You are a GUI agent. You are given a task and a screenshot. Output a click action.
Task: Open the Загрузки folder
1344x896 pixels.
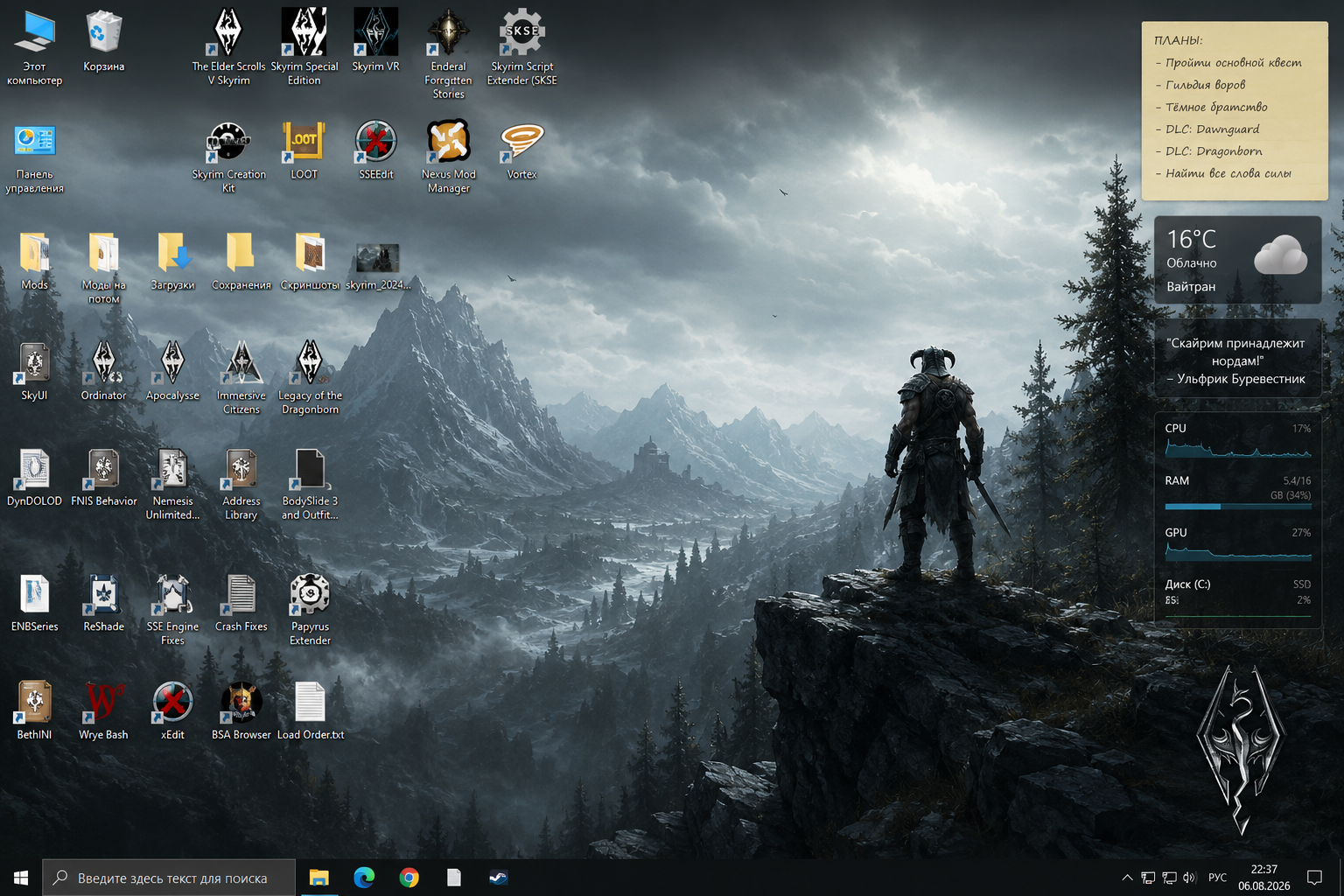coord(172,260)
